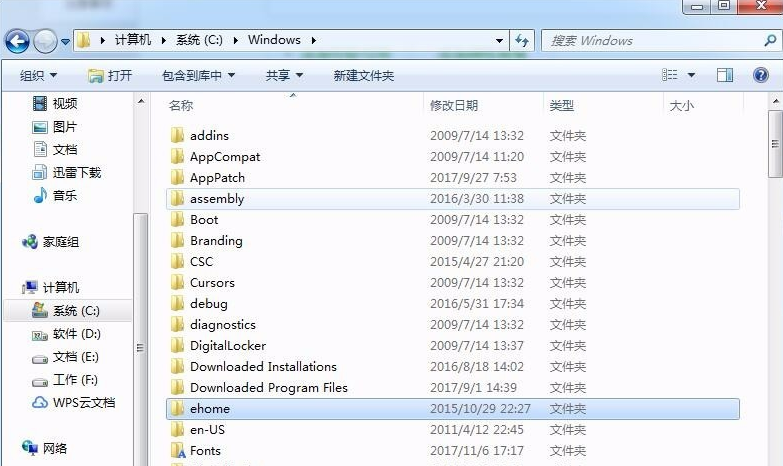Click inside the 搜索 Windows search box

pyautogui.click(x=650, y=41)
